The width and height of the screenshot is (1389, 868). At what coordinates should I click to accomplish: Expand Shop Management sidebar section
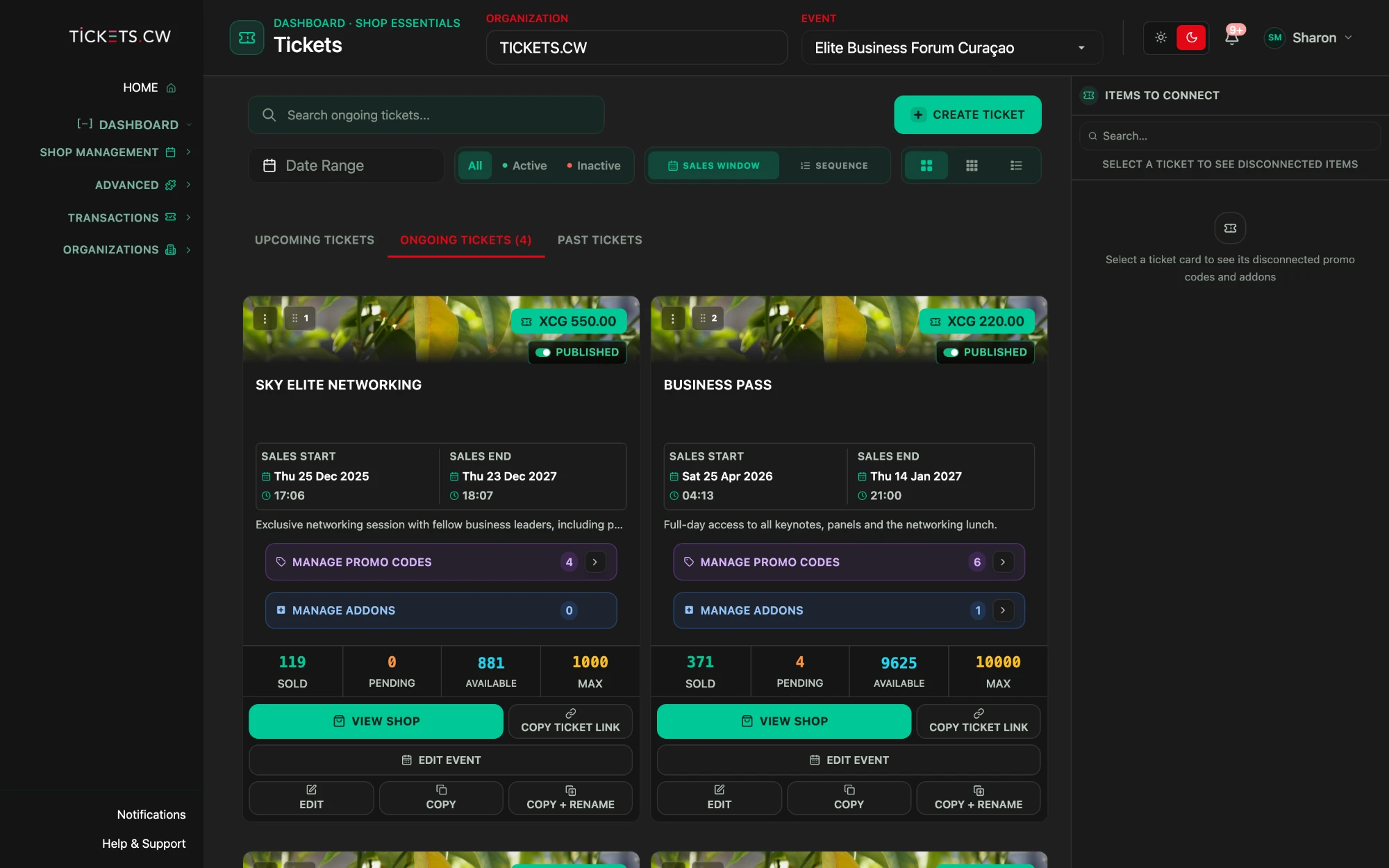pyautogui.click(x=115, y=152)
